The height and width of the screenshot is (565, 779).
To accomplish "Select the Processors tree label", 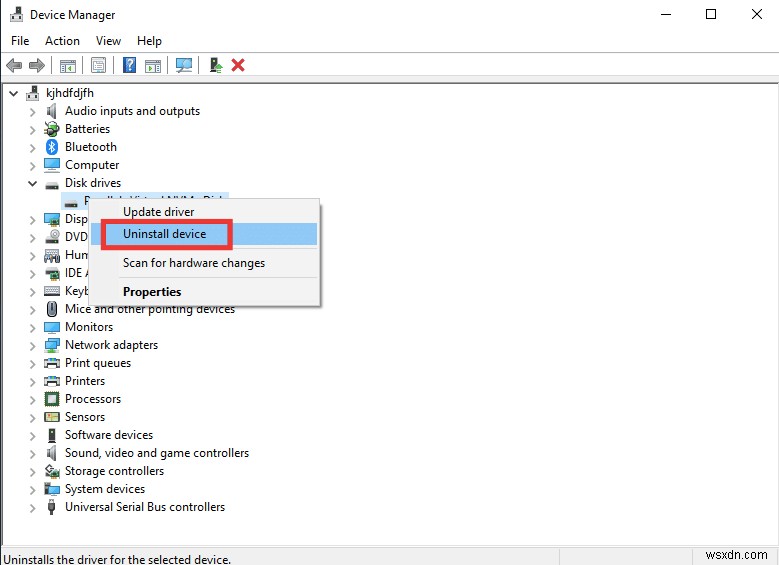I will pyautogui.click(x=93, y=399).
